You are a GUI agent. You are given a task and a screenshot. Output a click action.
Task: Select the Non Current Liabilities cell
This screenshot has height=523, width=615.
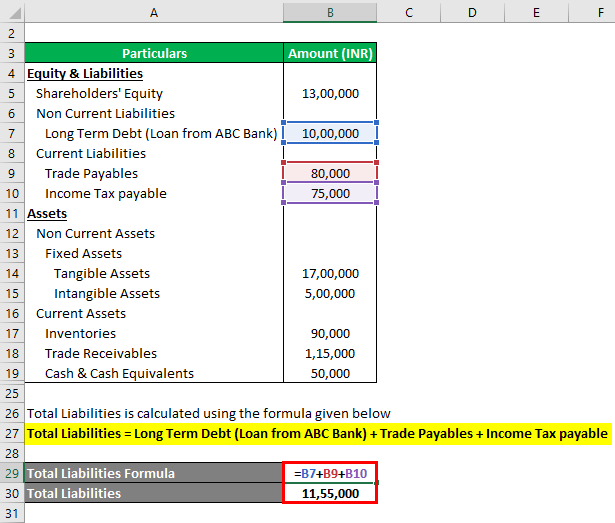point(154,113)
